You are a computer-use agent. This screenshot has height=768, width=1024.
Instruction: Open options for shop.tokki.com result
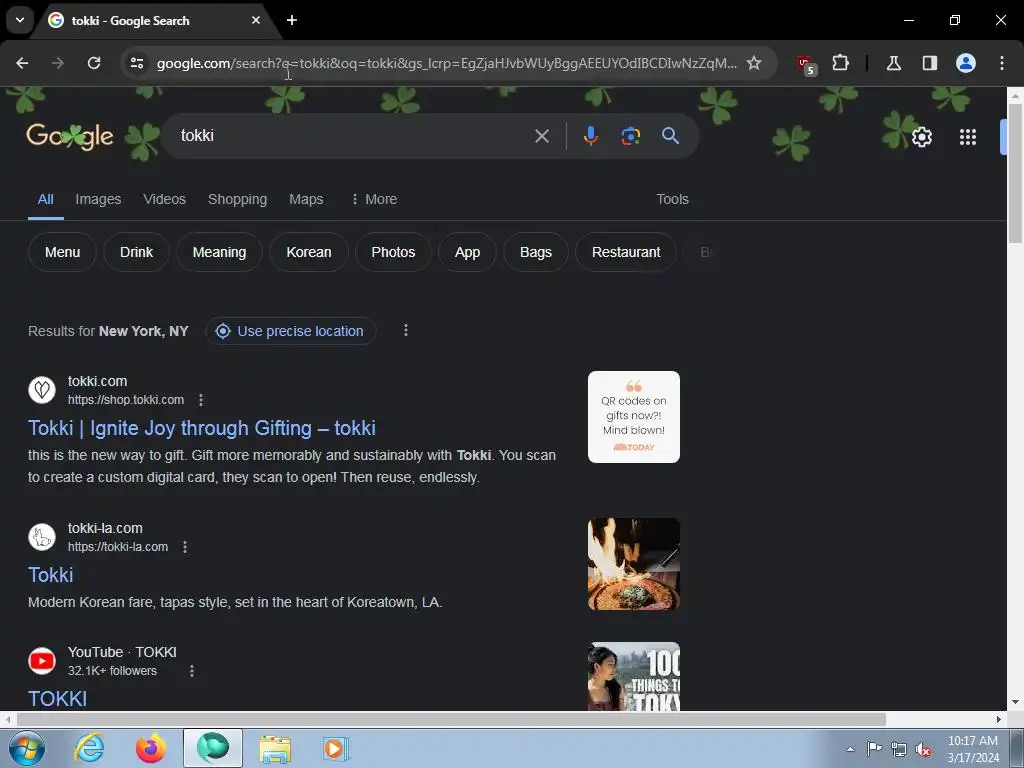tap(201, 400)
